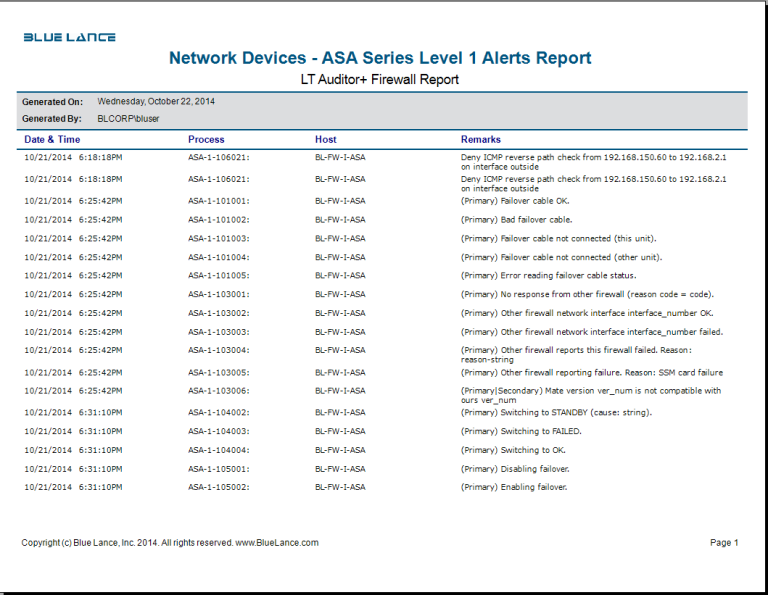
Task: Click the report title Network Devices heading
Action: pyautogui.click(x=380, y=58)
